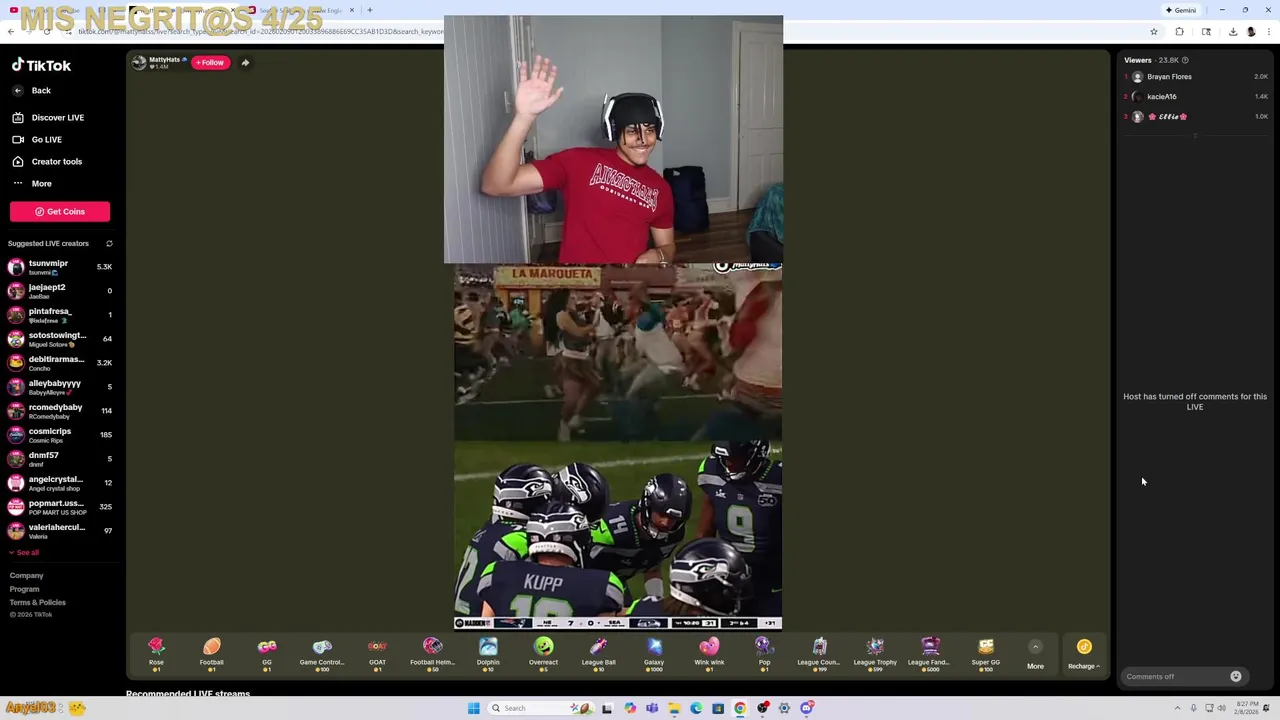
Task: Open the Program footer link
Action: click(x=24, y=589)
